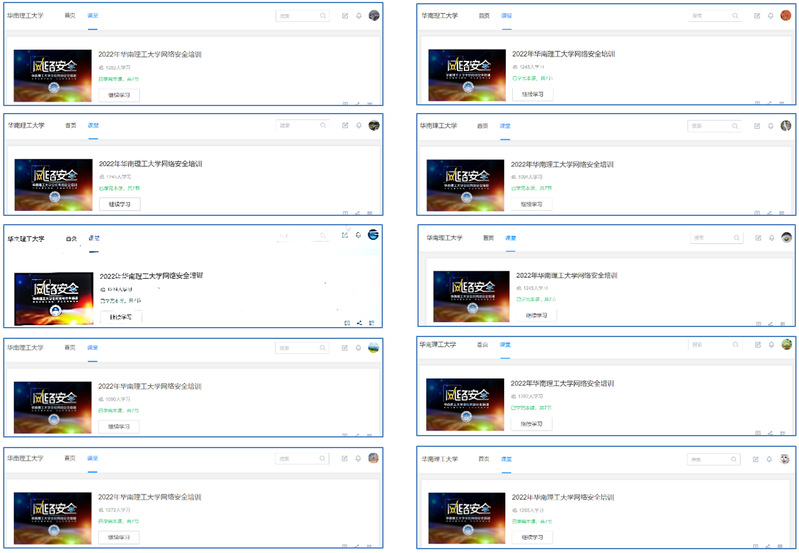Click the edit icon in the fourth-row right panel
Viewport: 799px width, 553px height.
coord(758,345)
